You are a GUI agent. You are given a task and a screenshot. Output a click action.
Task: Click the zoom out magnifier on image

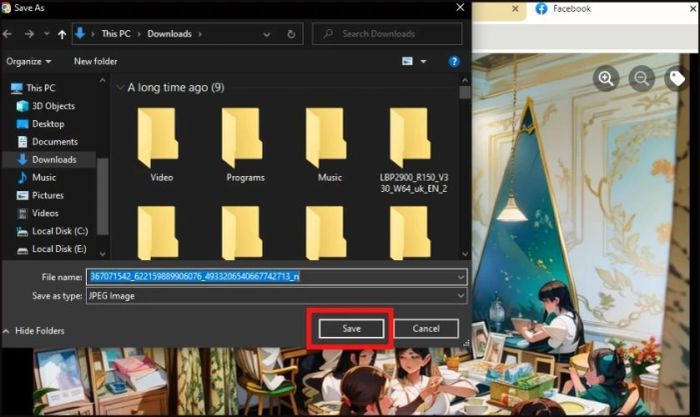click(x=641, y=78)
